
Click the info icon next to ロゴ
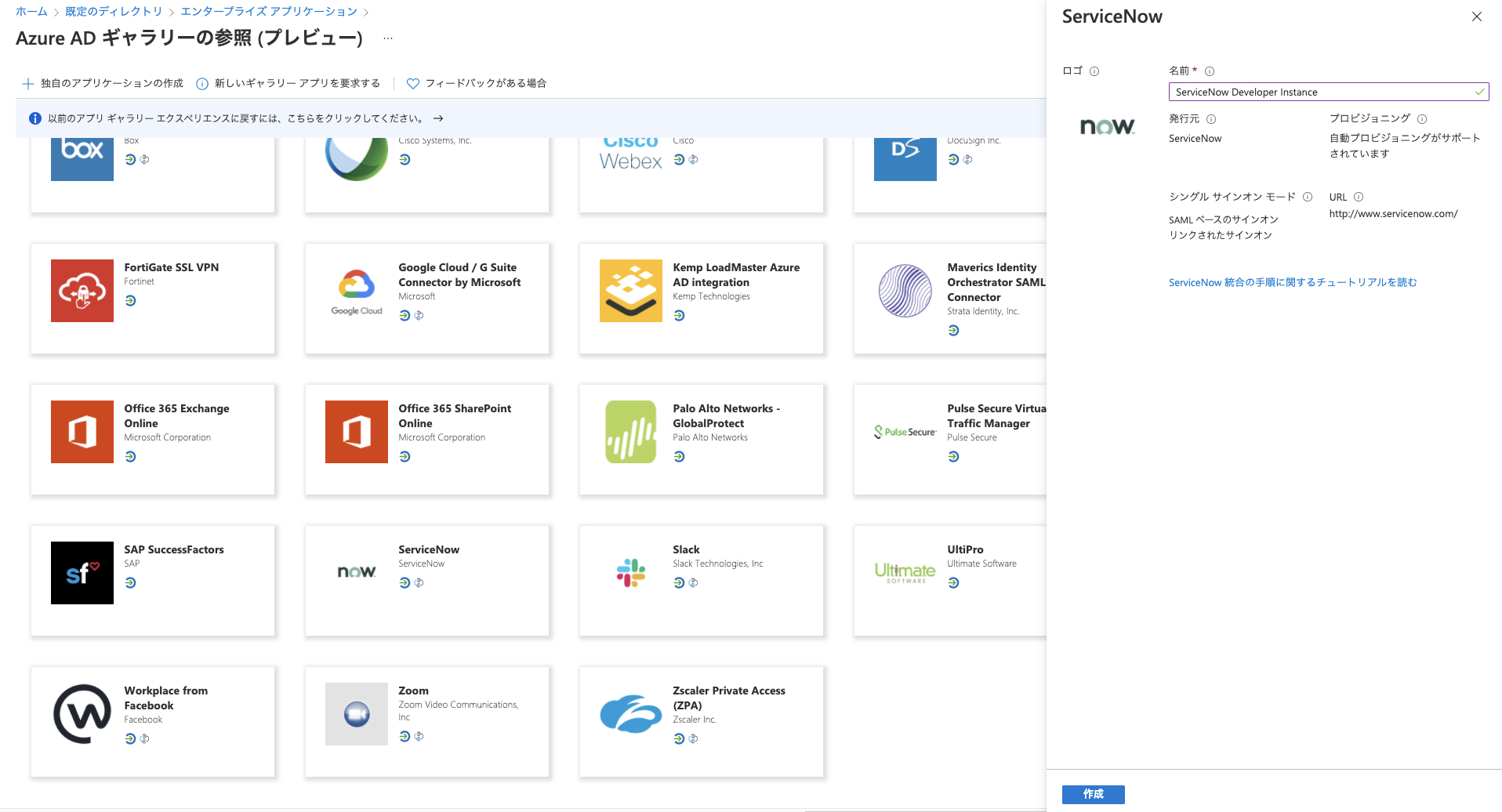[x=1094, y=71]
